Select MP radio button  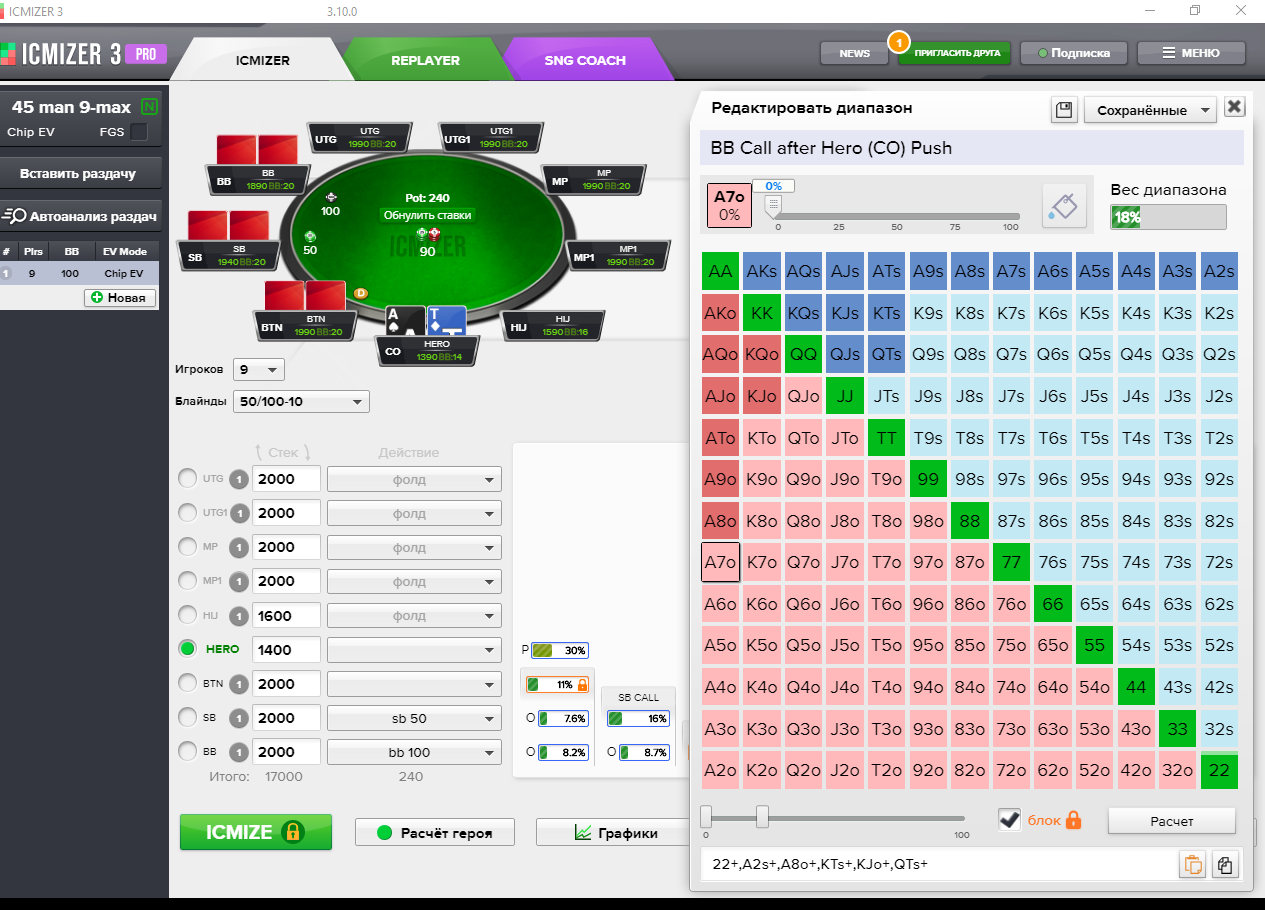pyautogui.click(x=187, y=547)
